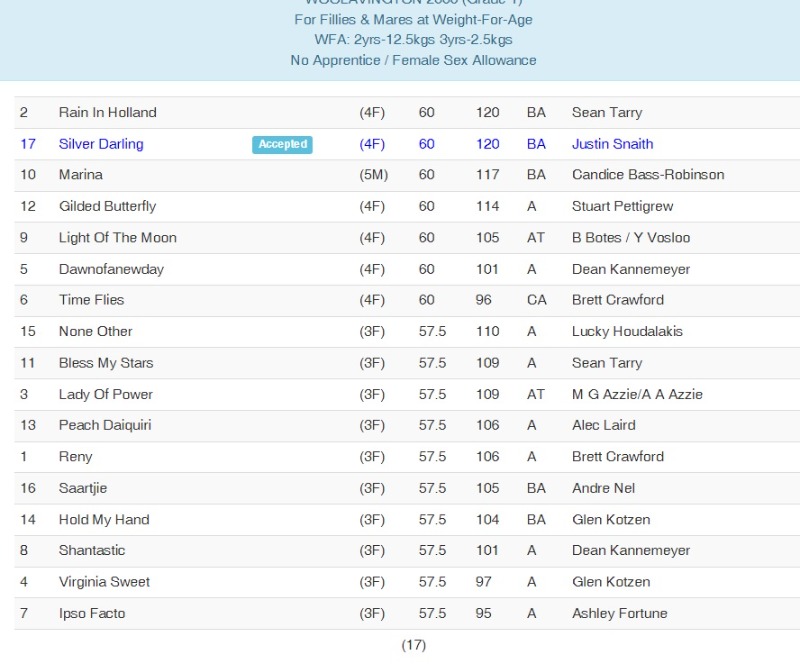Open the Bless My Stars entry
Viewport: 800px width, 671px height.
[x=106, y=363]
